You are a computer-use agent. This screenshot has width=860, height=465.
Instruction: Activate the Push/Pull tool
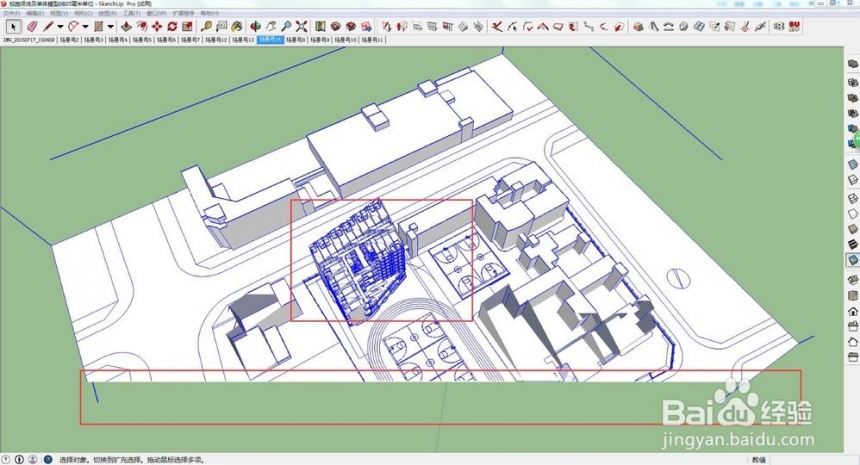(x=126, y=26)
